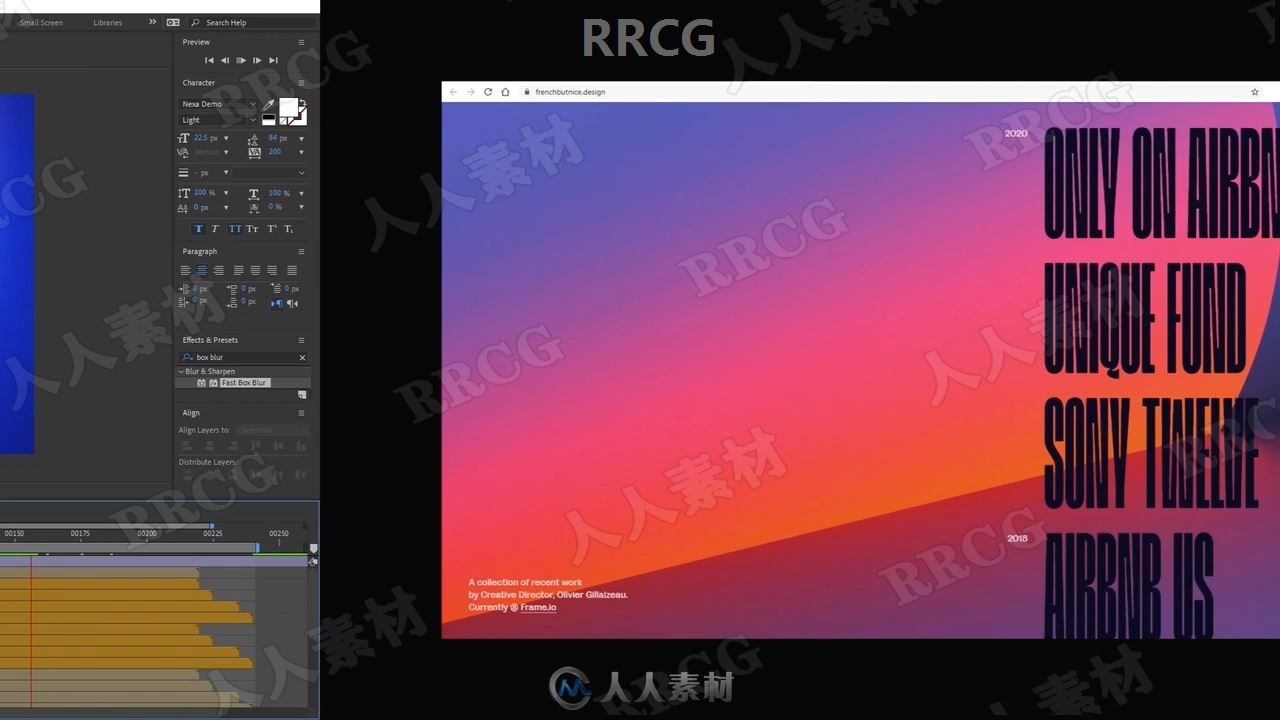Toggle Small Caps text style
Image resolution: width=1280 pixels, height=720 pixels.
[x=252, y=229]
